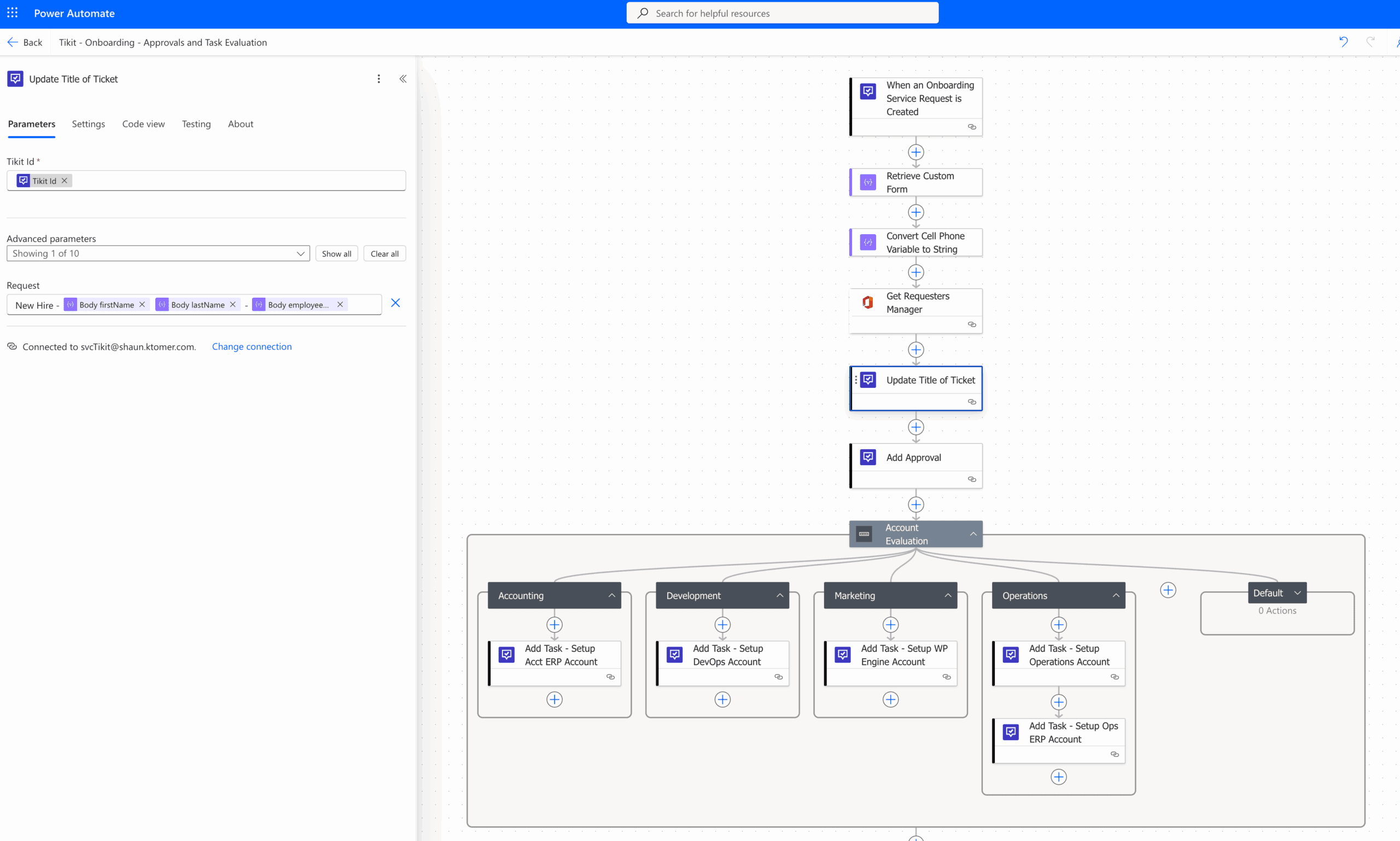The width and height of the screenshot is (1400, 841).
Task: Switch to the Code view tab
Action: click(143, 124)
